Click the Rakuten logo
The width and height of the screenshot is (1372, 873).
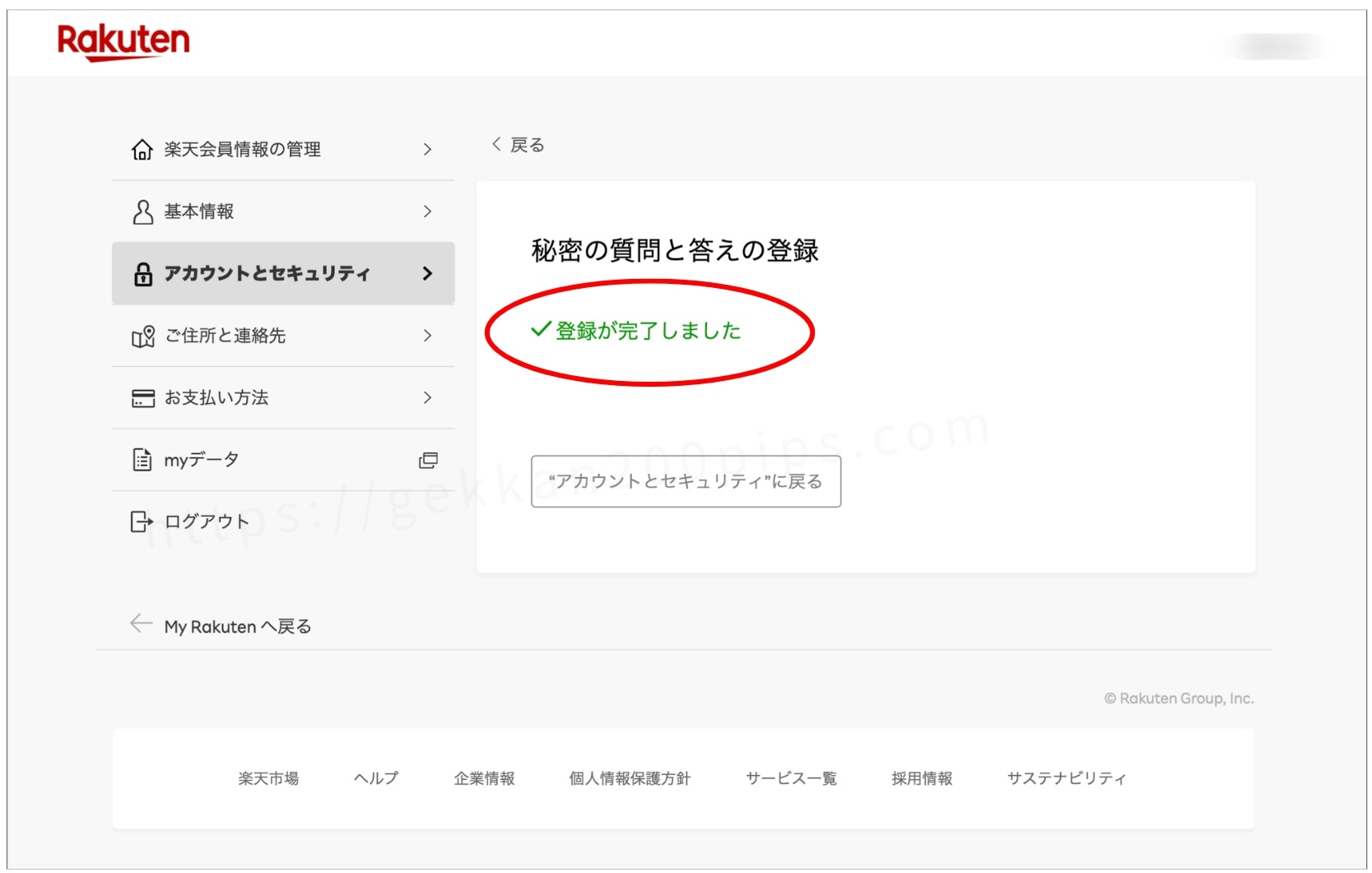click(x=123, y=42)
